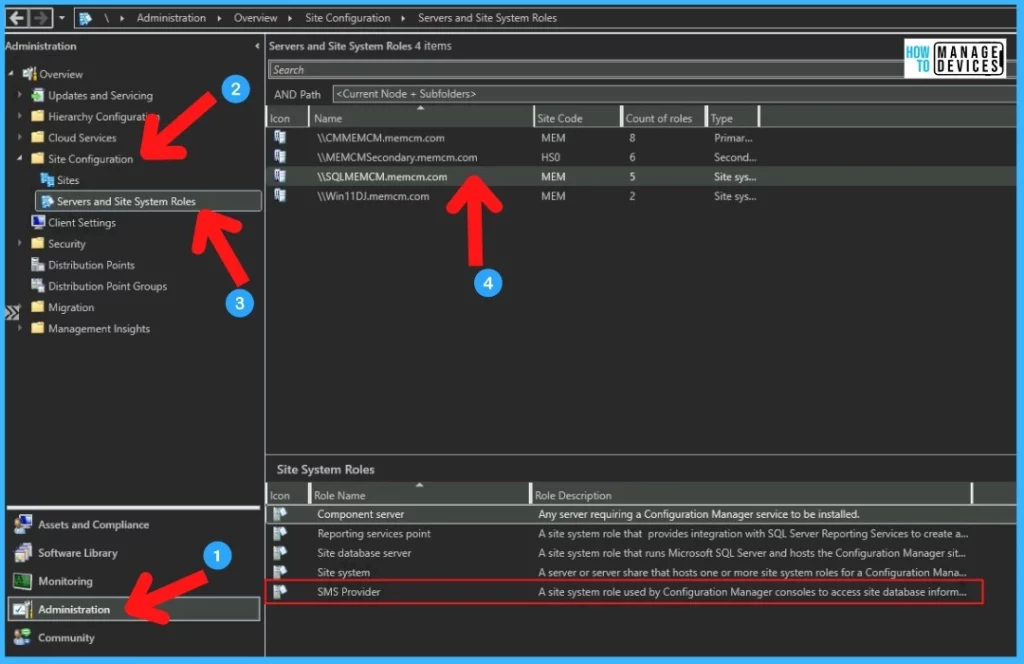The height and width of the screenshot is (664, 1024).
Task: Click the back navigation arrow
Action: (x=18, y=18)
